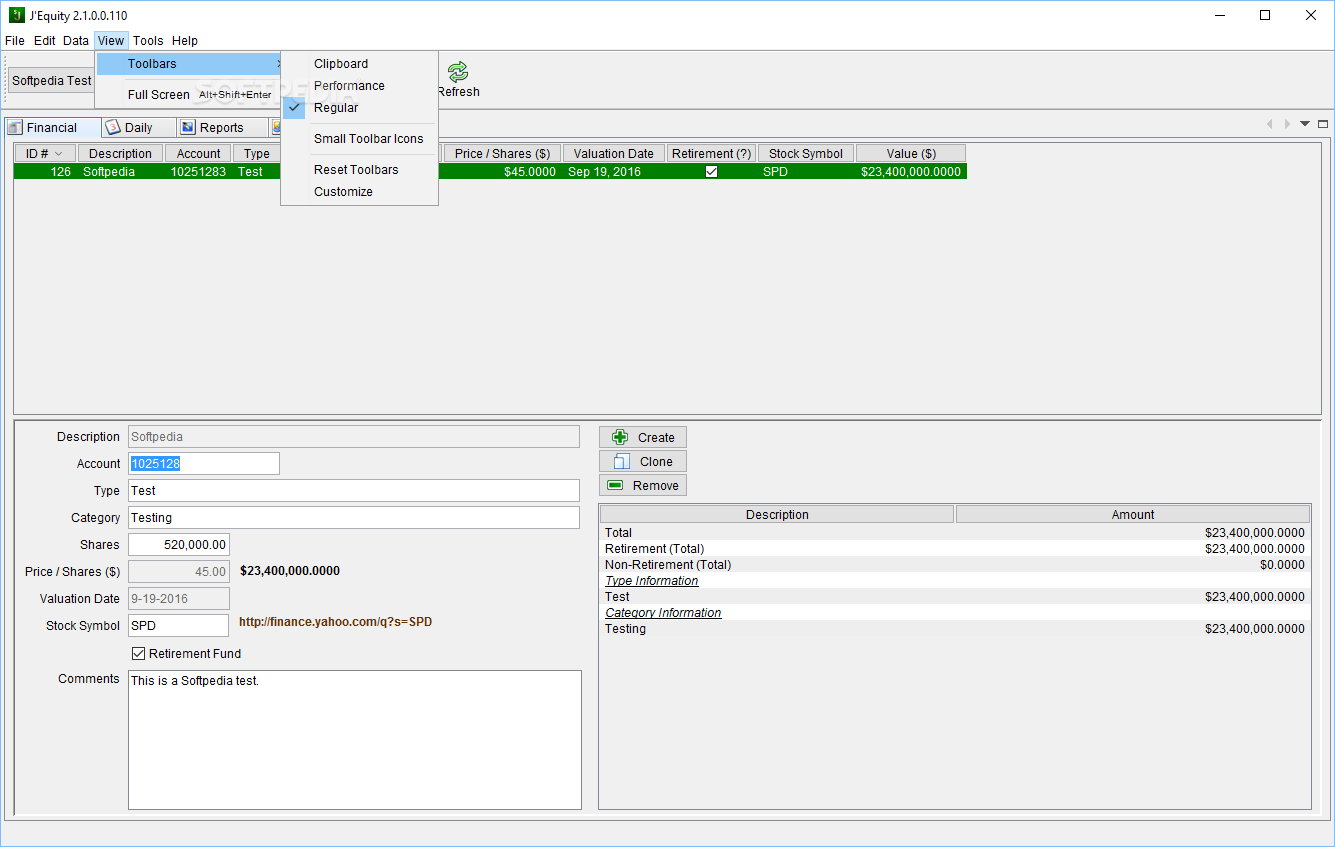Click the Remove button
Viewport: 1335px width, 847px height.
pos(643,485)
